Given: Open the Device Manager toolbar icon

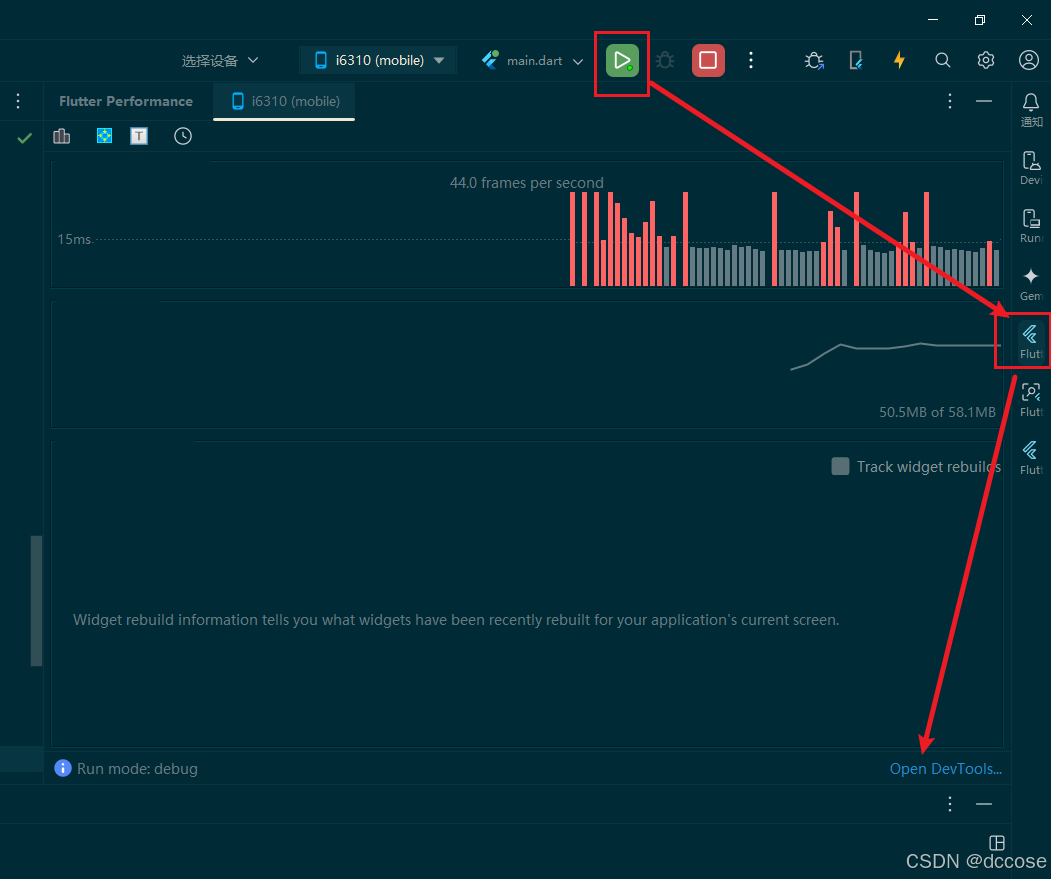Looking at the screenshot, I should (x=856, y=60).
